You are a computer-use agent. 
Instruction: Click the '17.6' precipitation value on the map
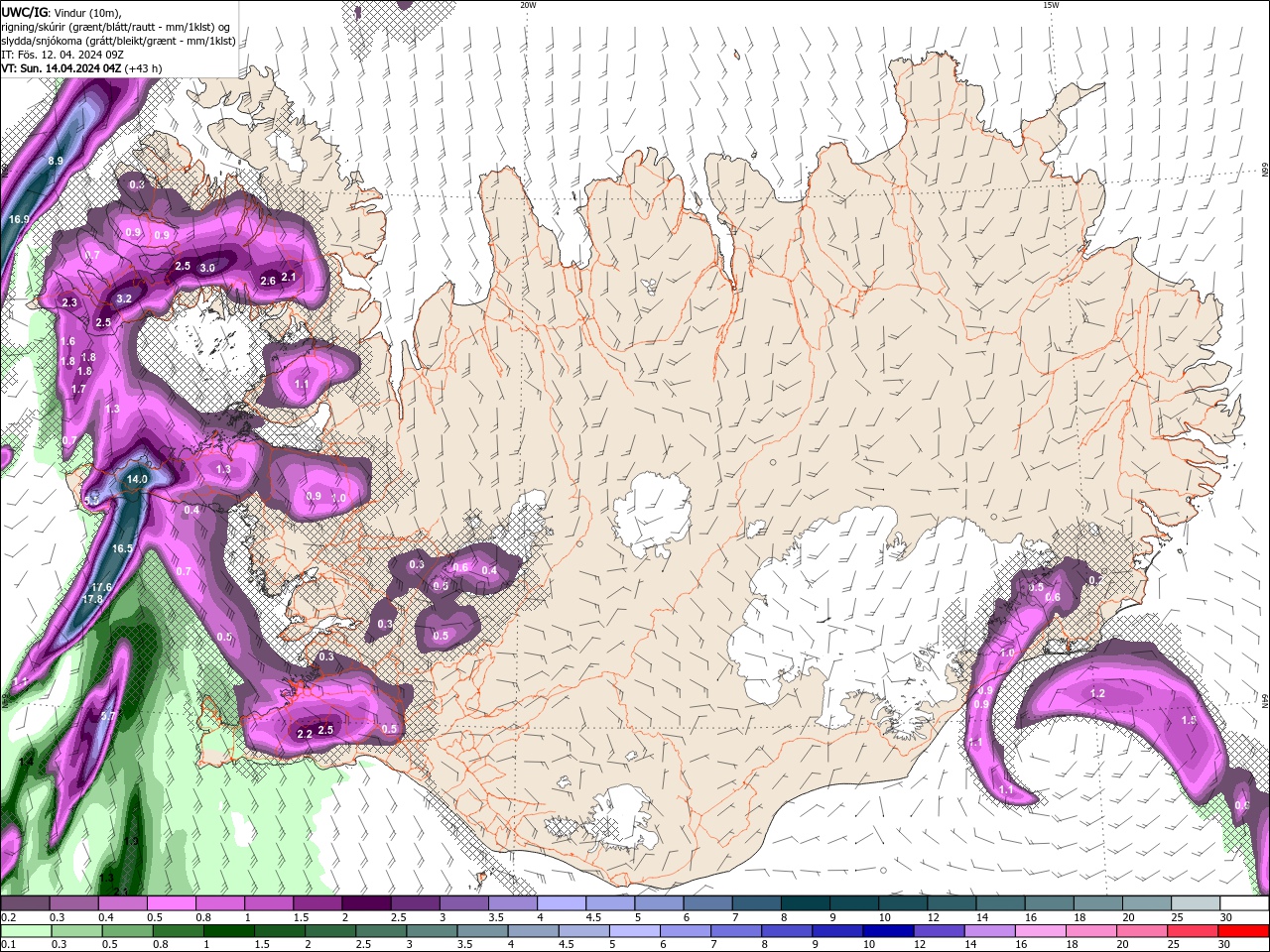101,587
